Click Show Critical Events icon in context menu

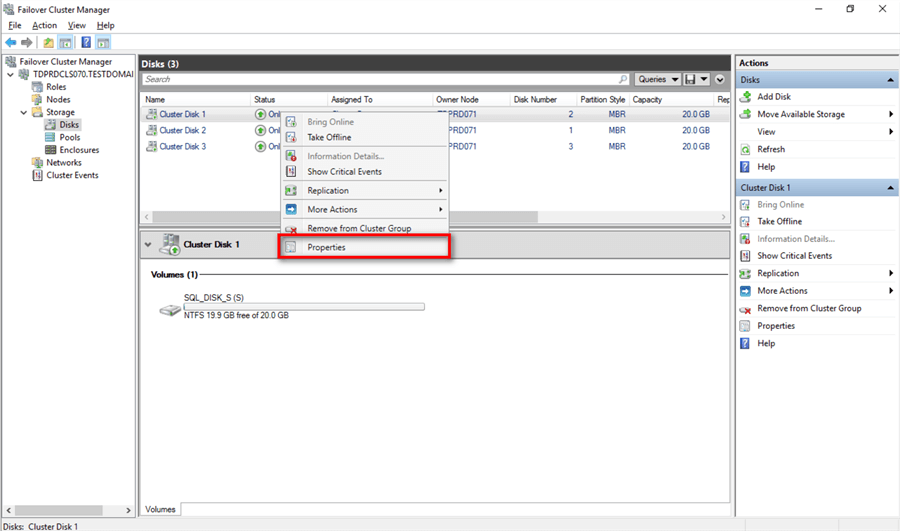click(x=291, y=172)
